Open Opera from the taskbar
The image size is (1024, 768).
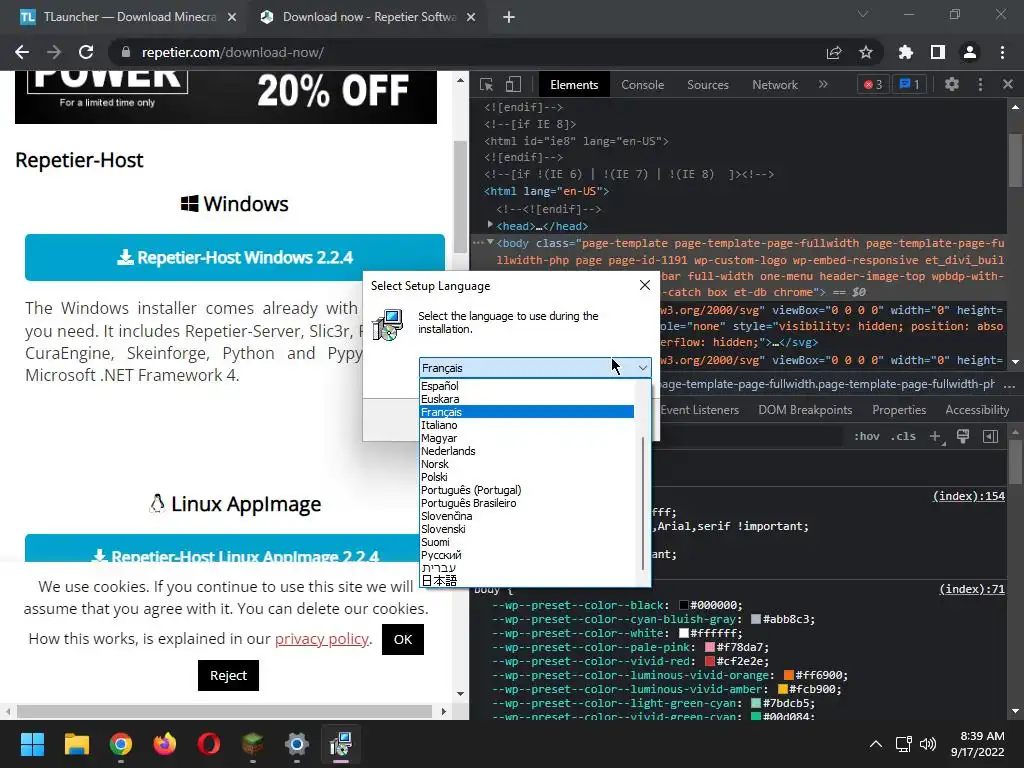click(209, 744)
